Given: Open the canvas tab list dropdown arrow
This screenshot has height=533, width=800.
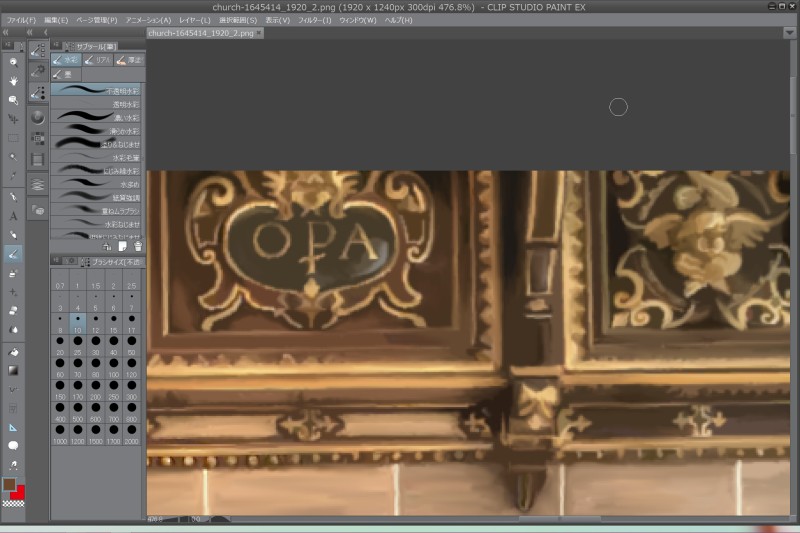Looking at the screenshot, I should [789, 33].
